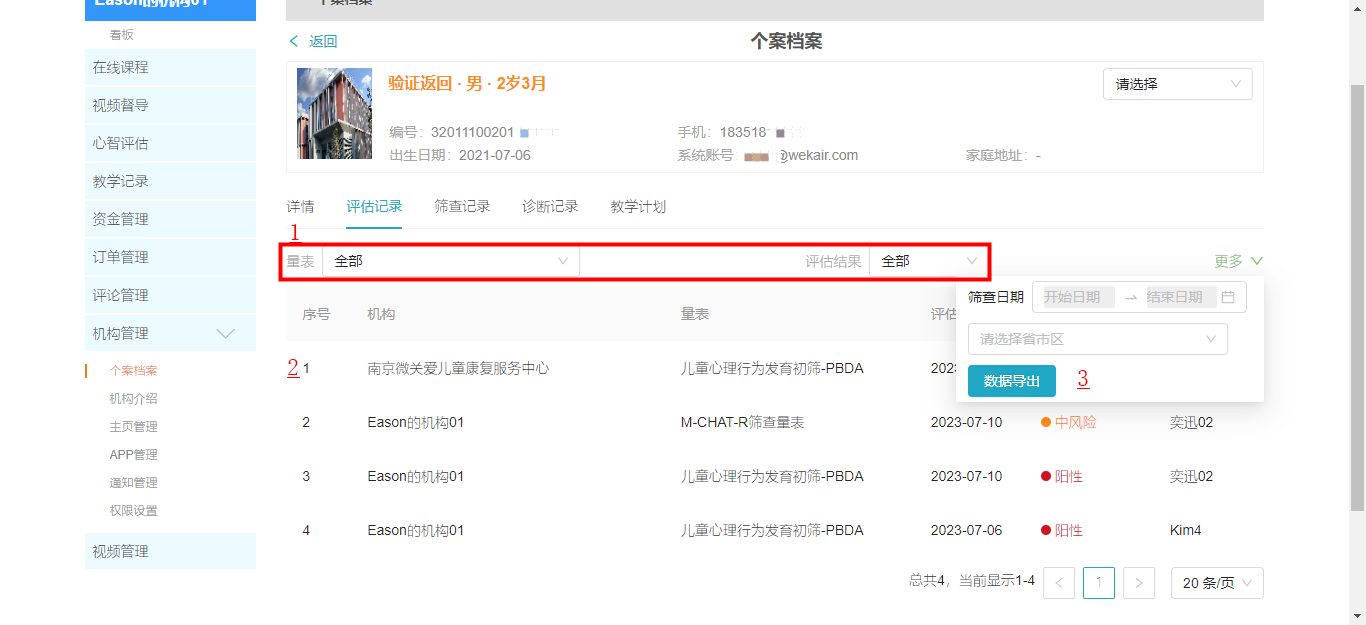Open 教学记录 in the sidebar
The width and height of the screenshot is (1366, 625).
[170, 181]
